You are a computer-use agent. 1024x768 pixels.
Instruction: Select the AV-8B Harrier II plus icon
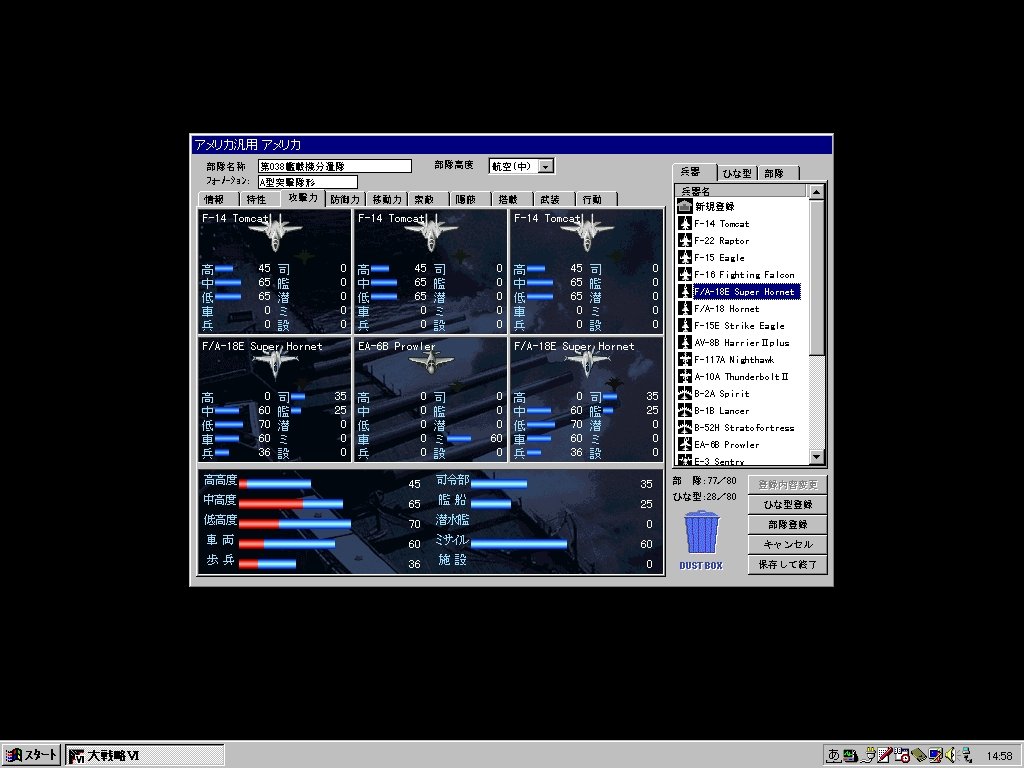[x=684, y=342]
